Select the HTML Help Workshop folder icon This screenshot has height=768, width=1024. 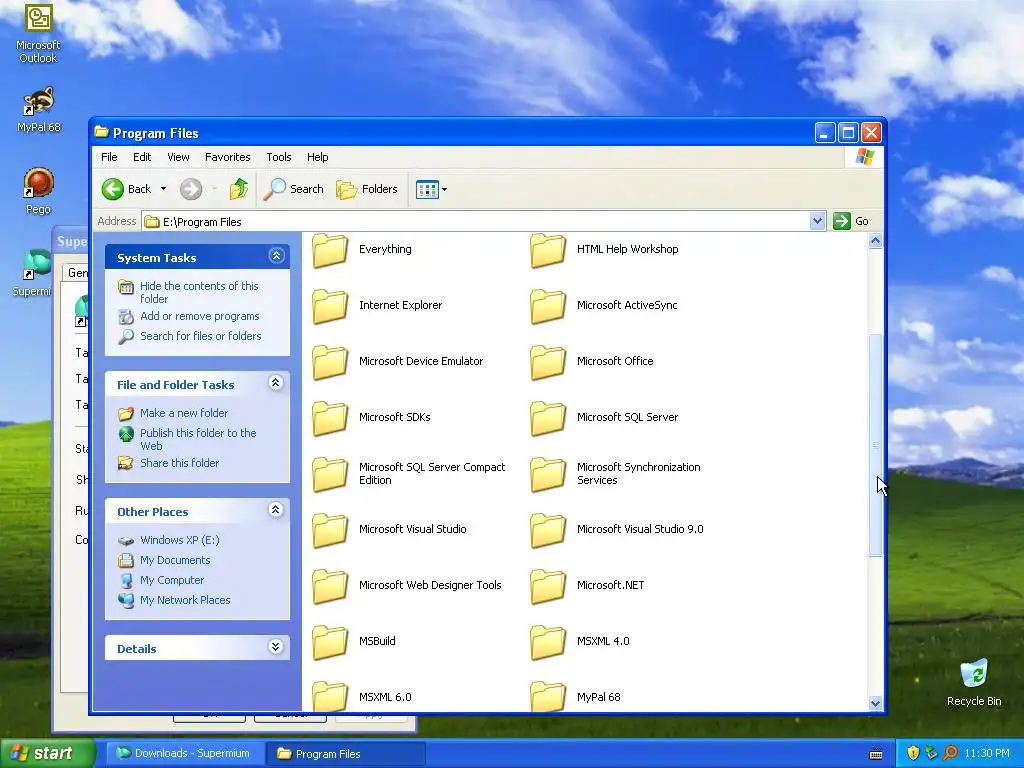coord(548,251)
